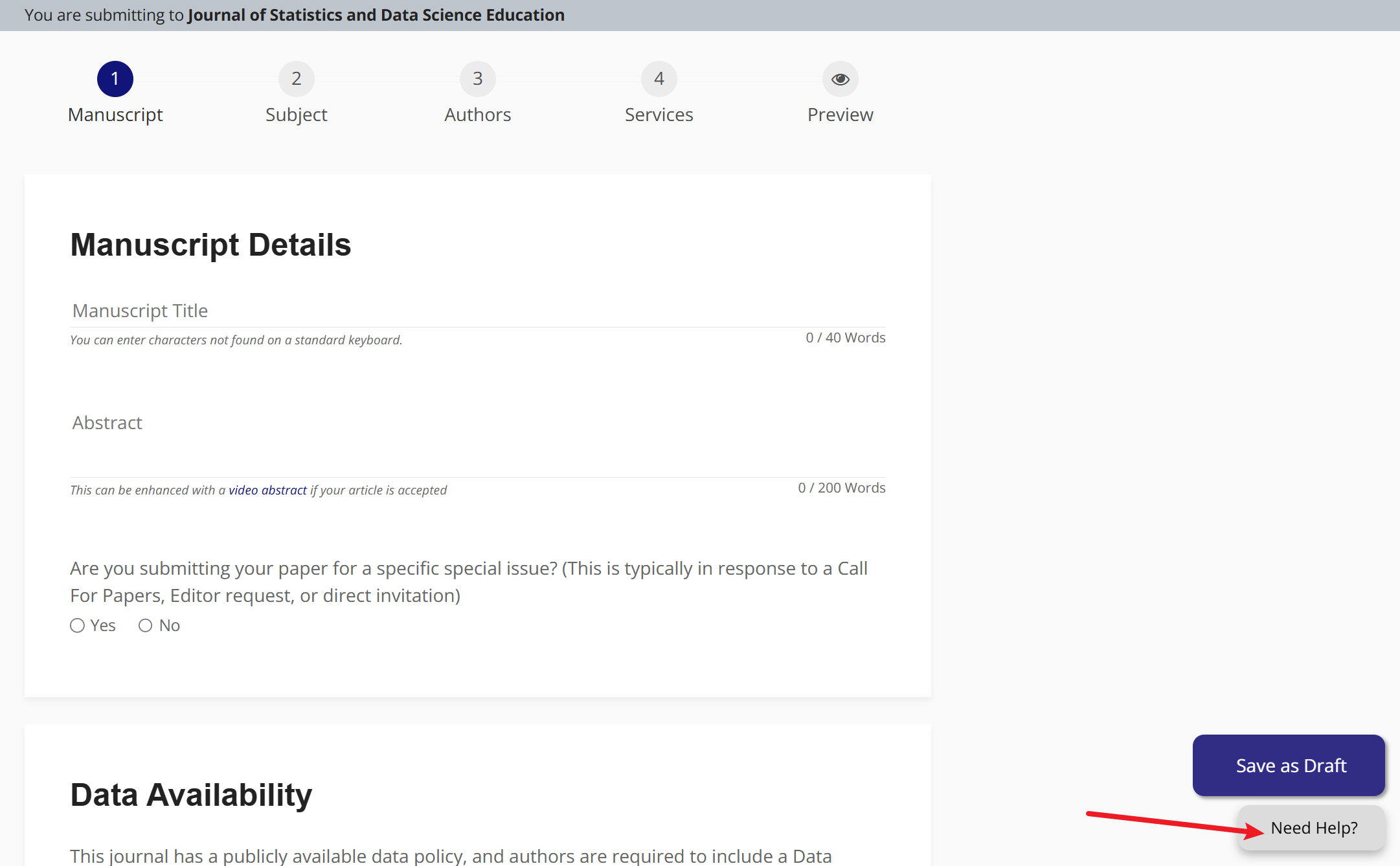
Task: Open the Authors step label
Action: pos(478,115)
